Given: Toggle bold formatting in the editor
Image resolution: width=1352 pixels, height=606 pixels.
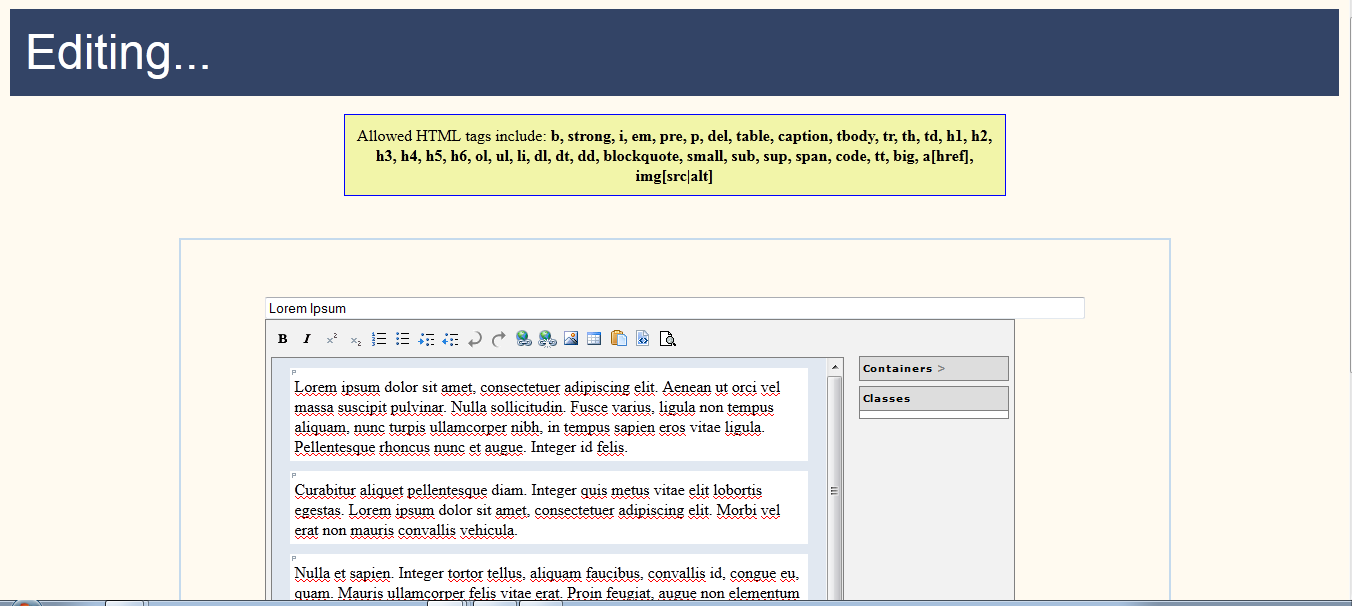Looking at the screenshot, I should (x=283, y=338).
